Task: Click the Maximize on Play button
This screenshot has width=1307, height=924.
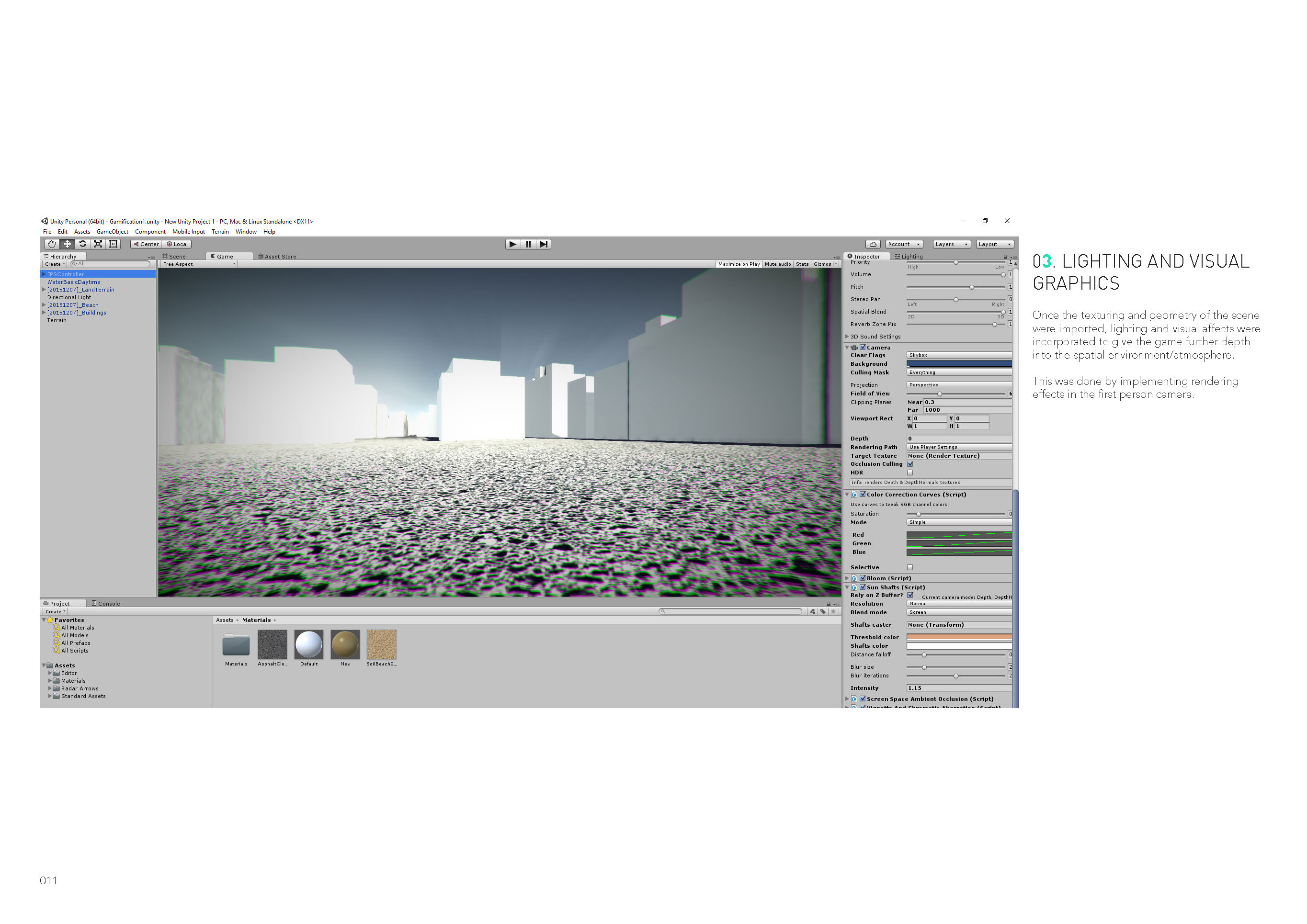Action: (x=739, y=263)
